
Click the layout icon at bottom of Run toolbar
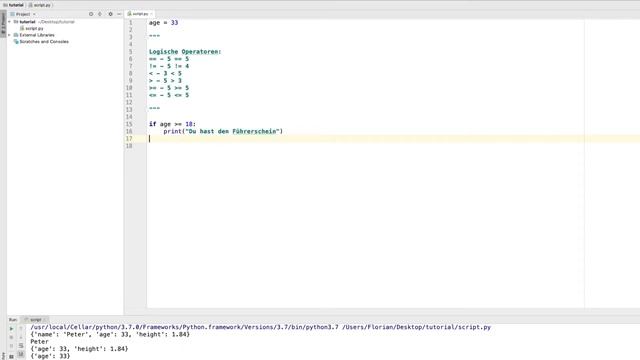[x=11, y=356]
